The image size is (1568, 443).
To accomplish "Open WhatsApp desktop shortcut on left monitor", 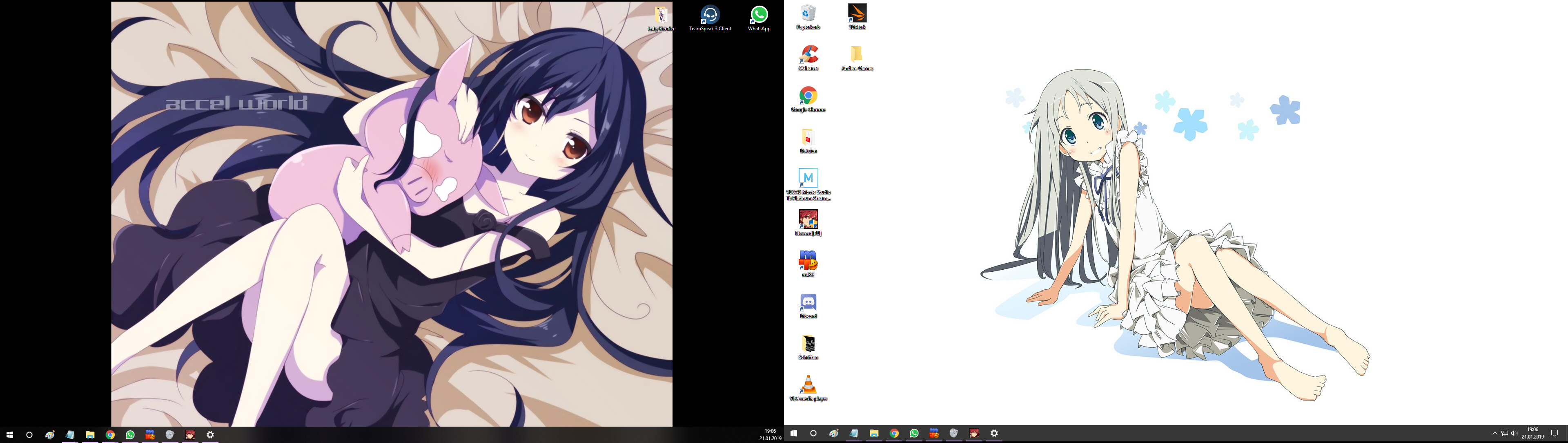I will [759, 16].
